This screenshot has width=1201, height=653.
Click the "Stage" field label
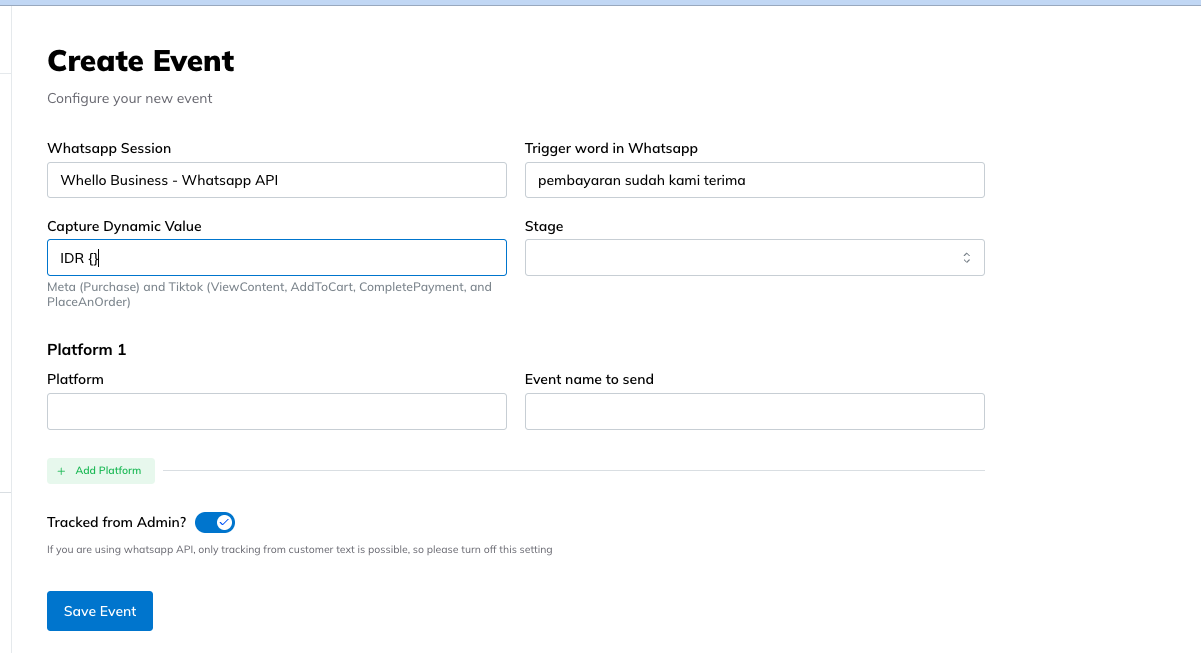click(x=544, y=226)
